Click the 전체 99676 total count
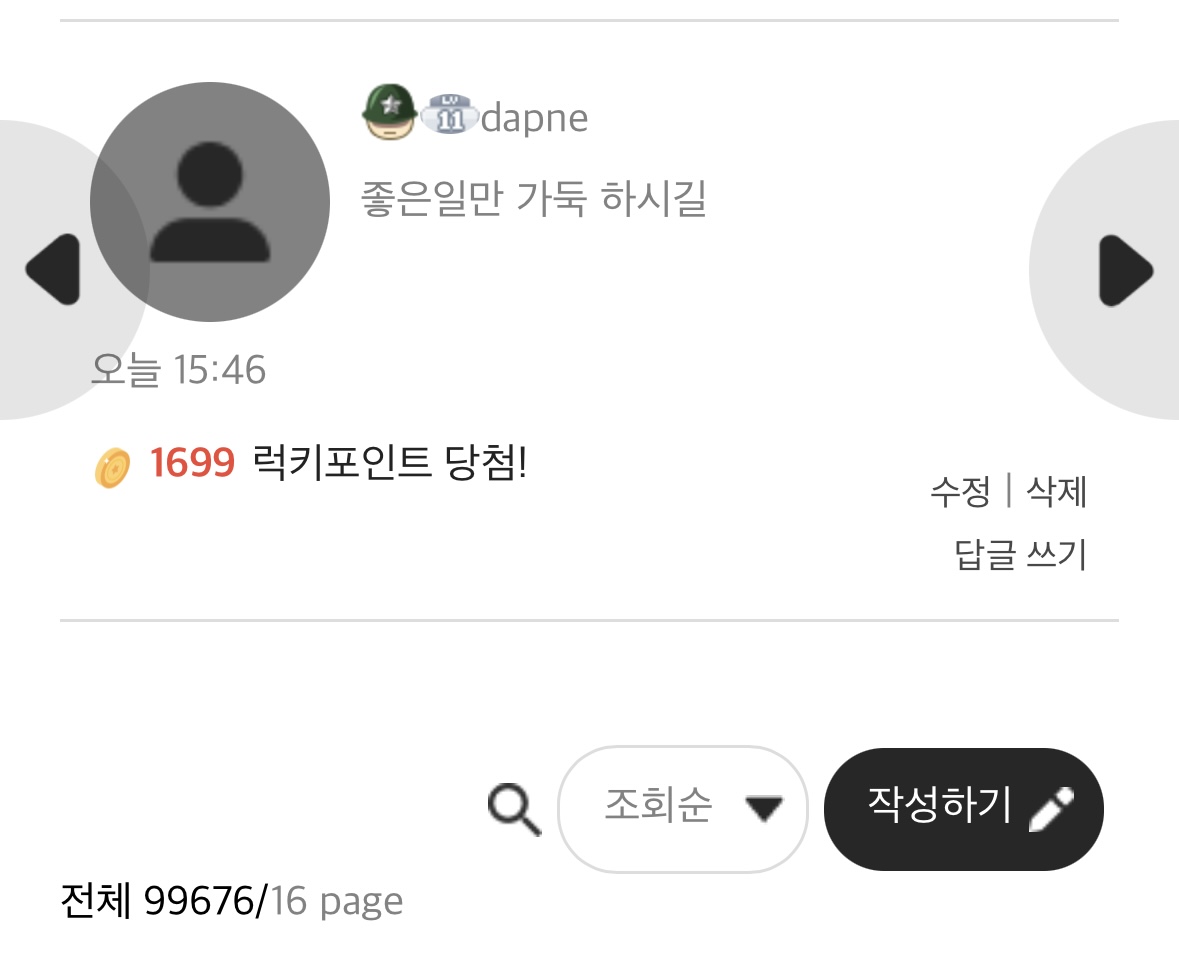1179x965 pixels. point(158,900)
